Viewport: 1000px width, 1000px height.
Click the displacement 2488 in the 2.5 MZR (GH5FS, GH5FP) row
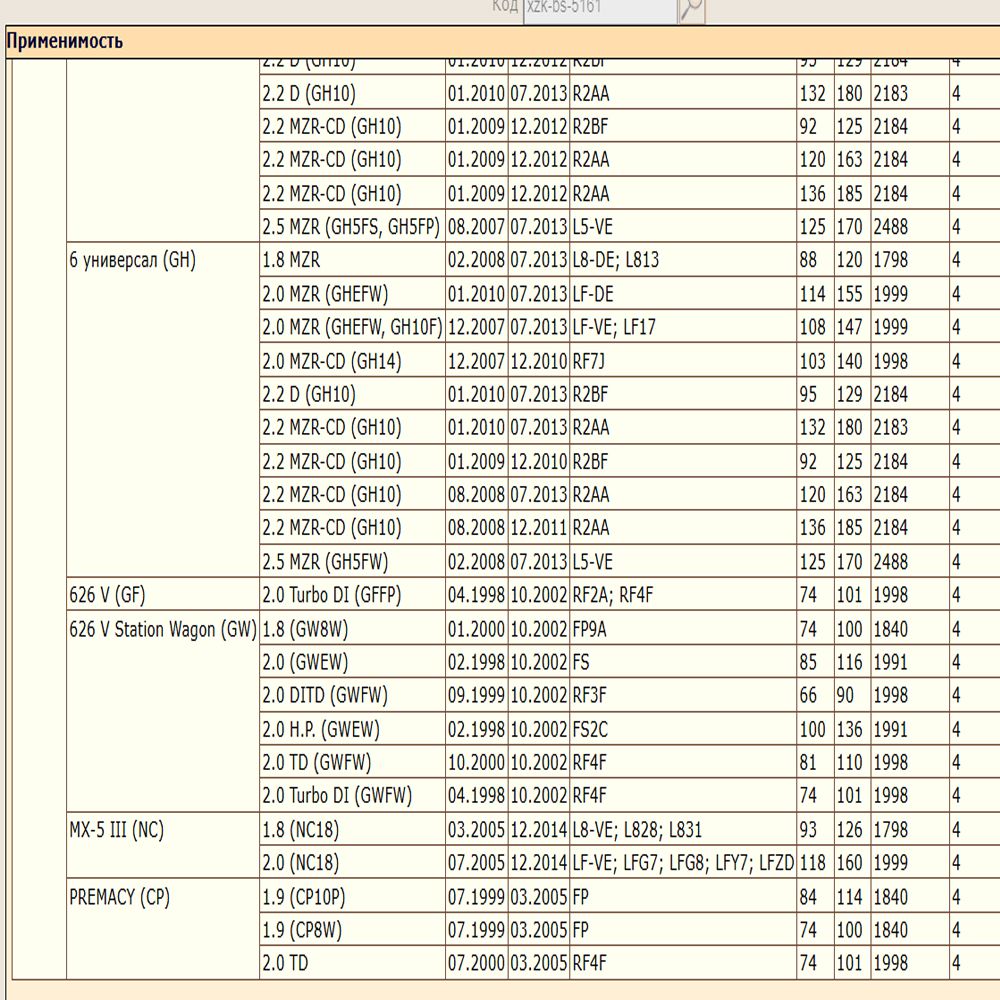pyautogui.click(x=890, y=226)
